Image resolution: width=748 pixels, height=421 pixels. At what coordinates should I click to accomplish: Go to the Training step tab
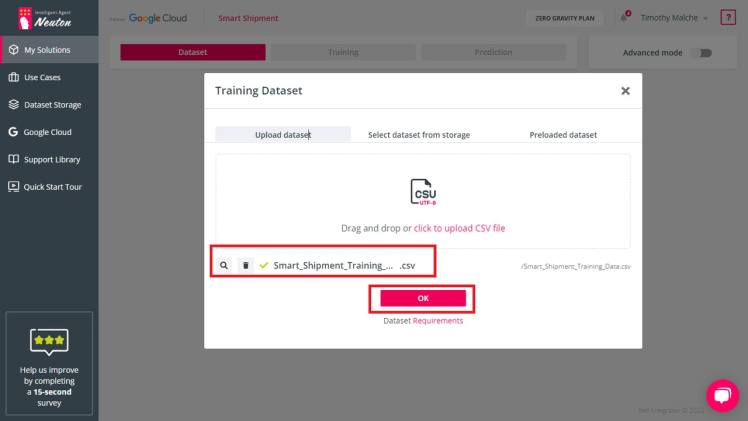coord(343,52)
